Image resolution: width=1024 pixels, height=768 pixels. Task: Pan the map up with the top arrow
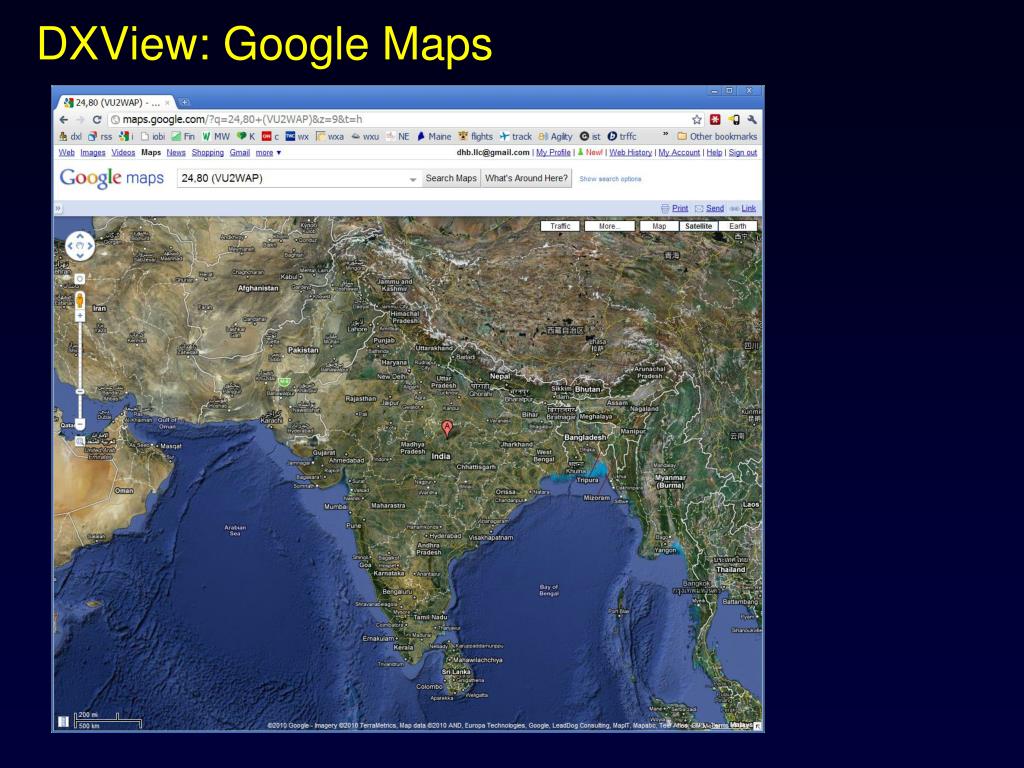tap(80, 238)
